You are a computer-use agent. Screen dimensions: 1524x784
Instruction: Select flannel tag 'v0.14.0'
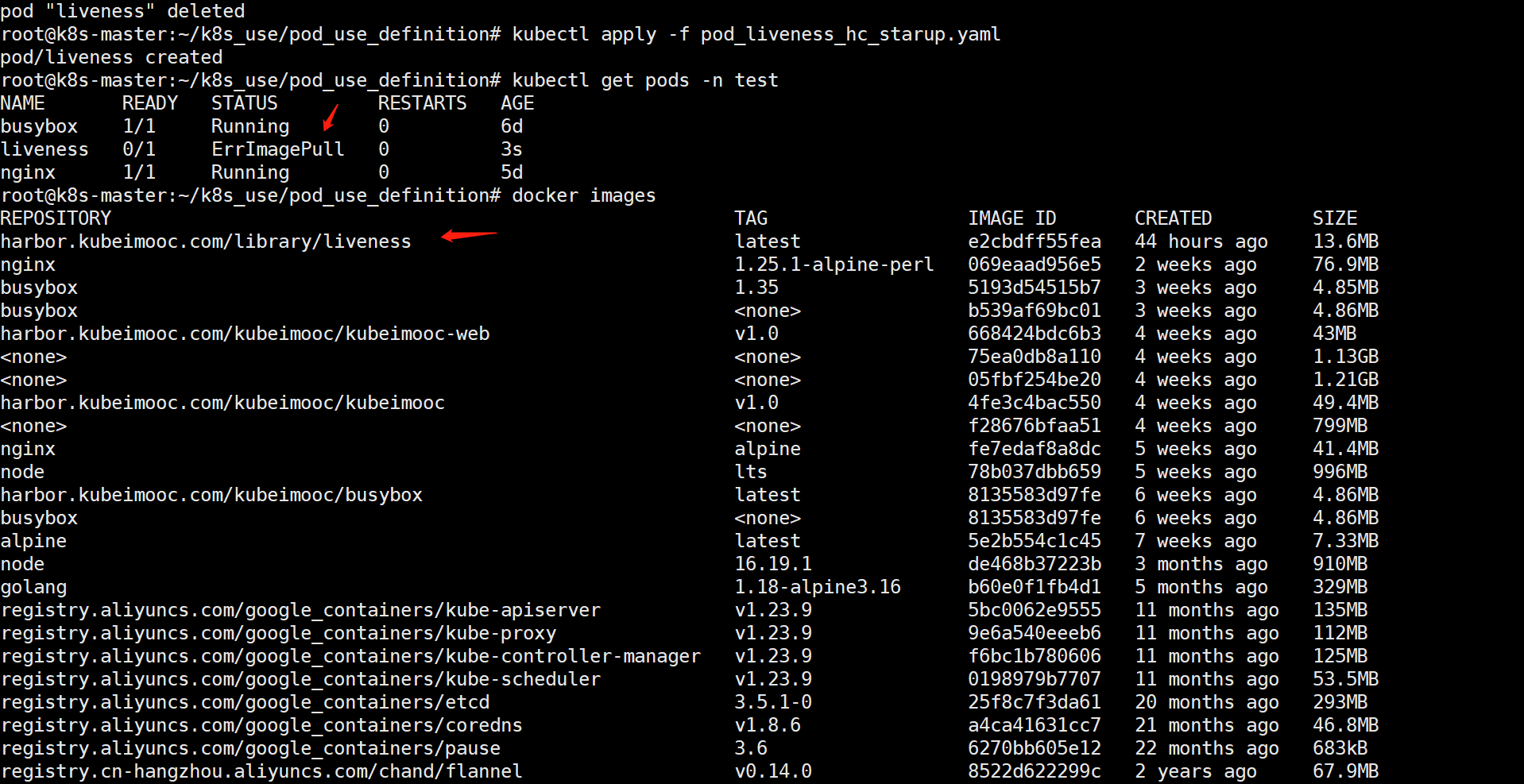point(773,771)
